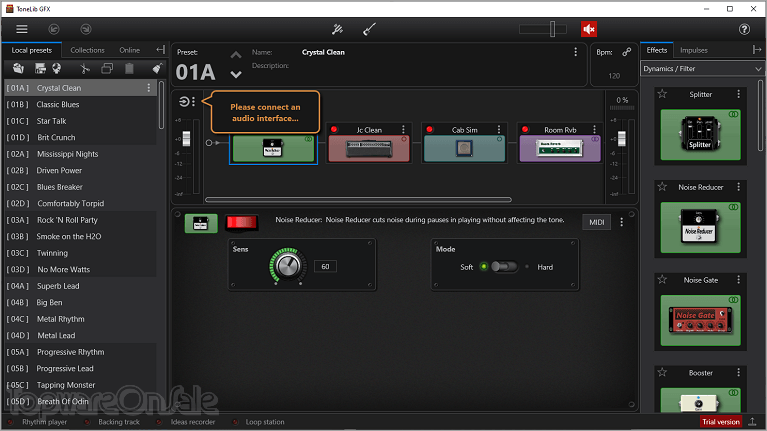Toggle the Backing track indicator
Viewport: 767px width, 431px height.
click(x=87, y=422)
